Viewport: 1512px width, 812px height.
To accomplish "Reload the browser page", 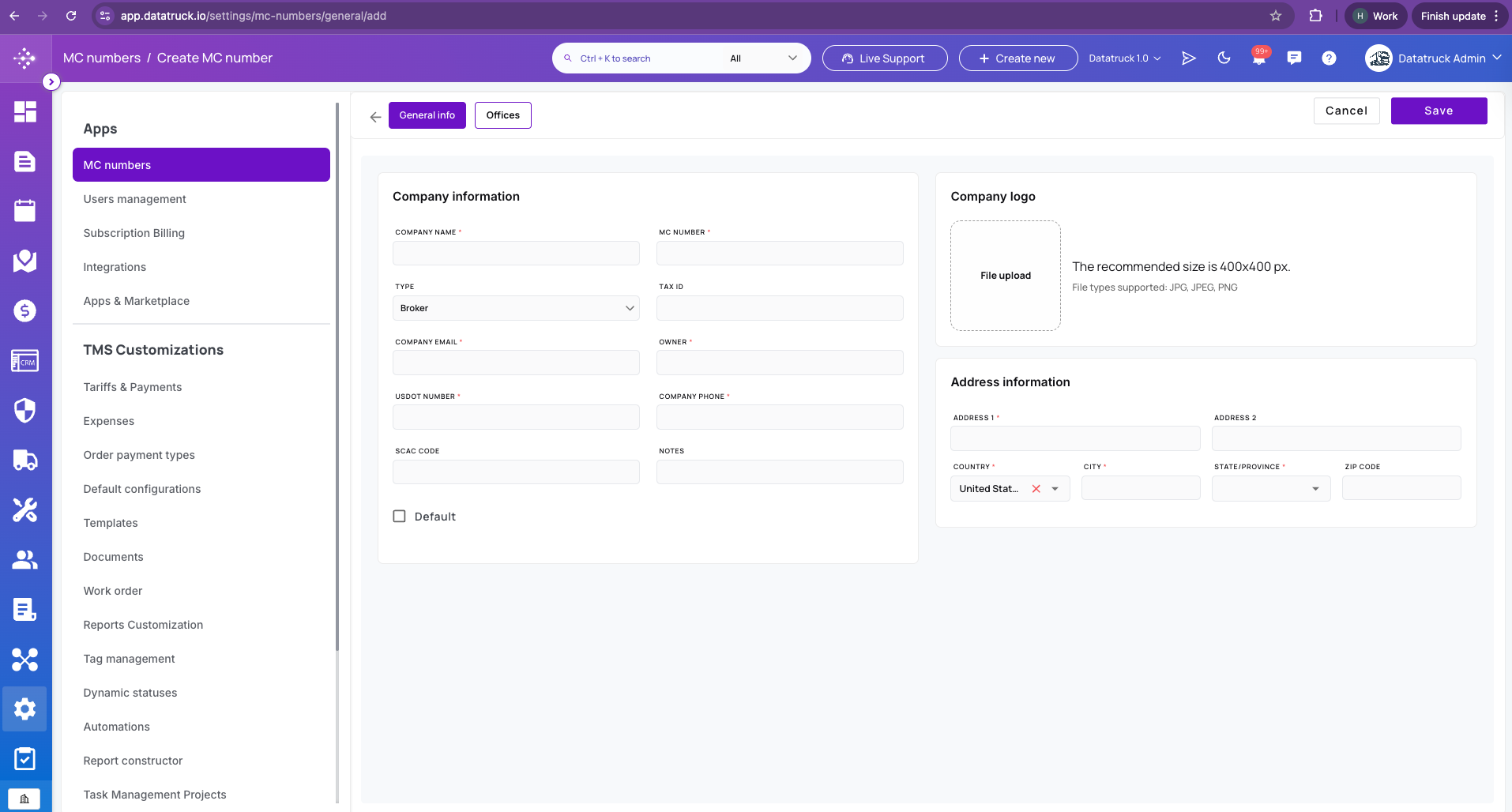I will (71, 16).
